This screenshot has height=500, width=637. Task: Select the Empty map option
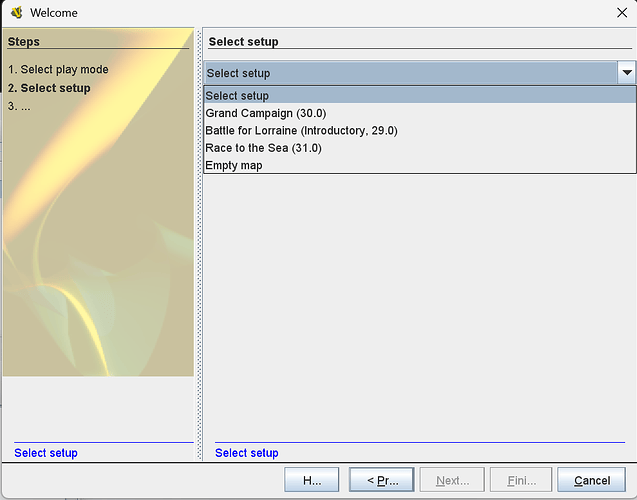(420, 165)
